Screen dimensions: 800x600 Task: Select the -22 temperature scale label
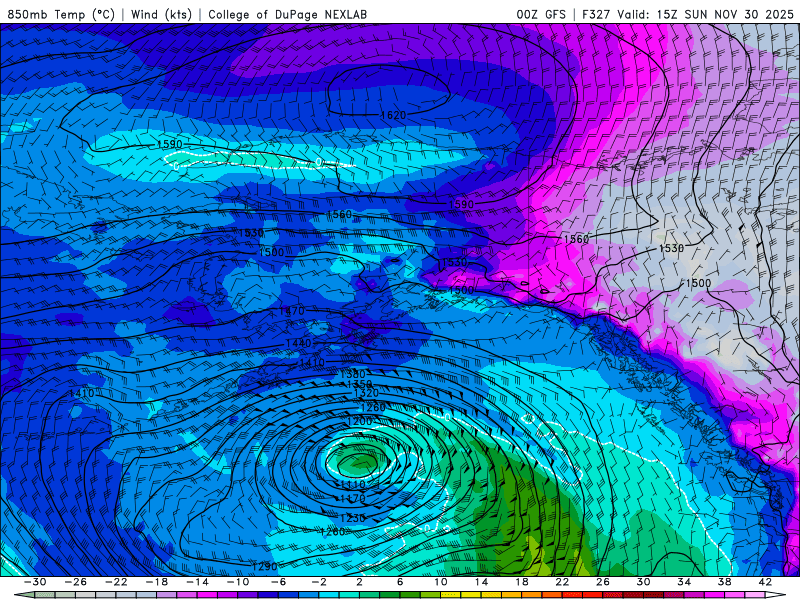(x=116, y=582)
